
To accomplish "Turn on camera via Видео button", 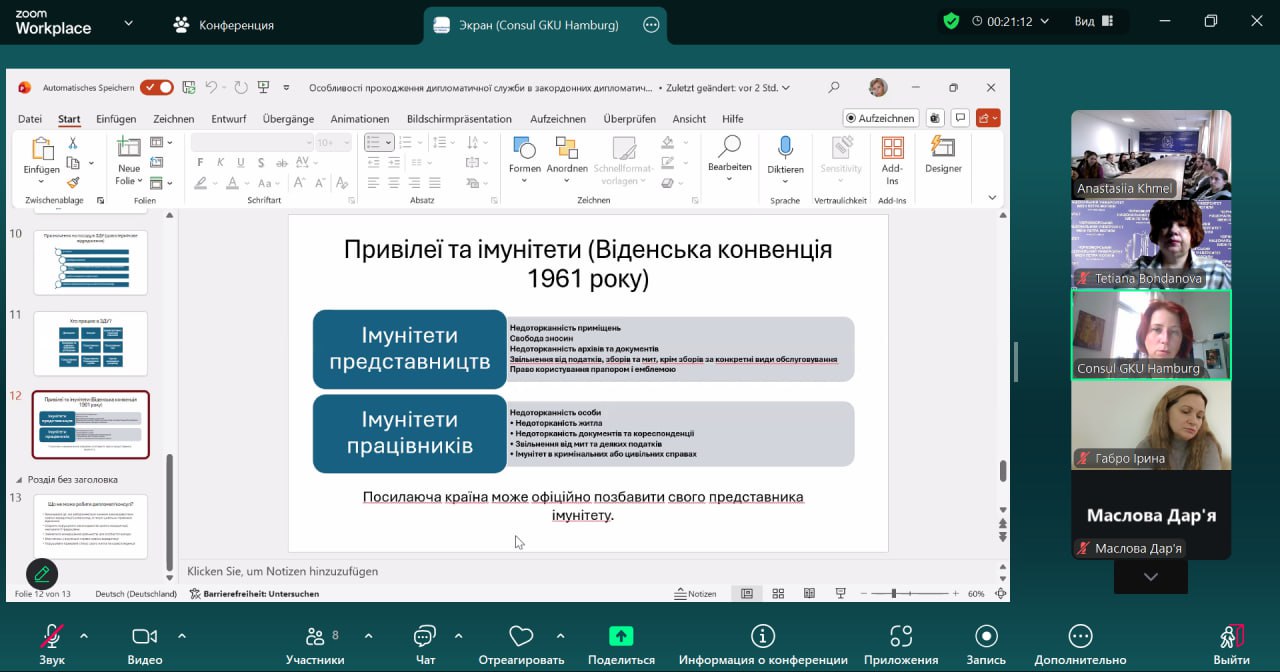I will click(145, 637).
